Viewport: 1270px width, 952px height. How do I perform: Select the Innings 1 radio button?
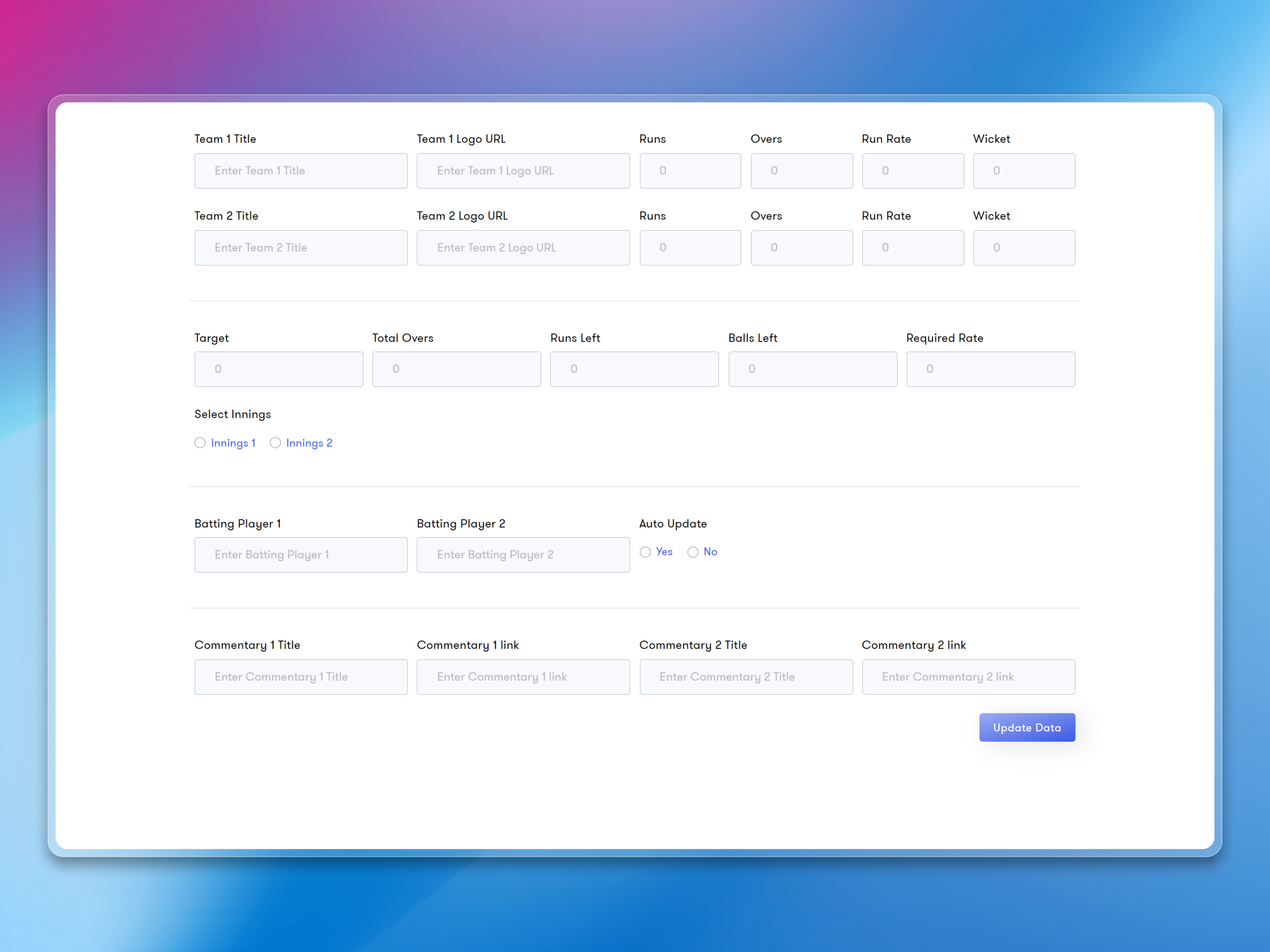tap(200, 443)
